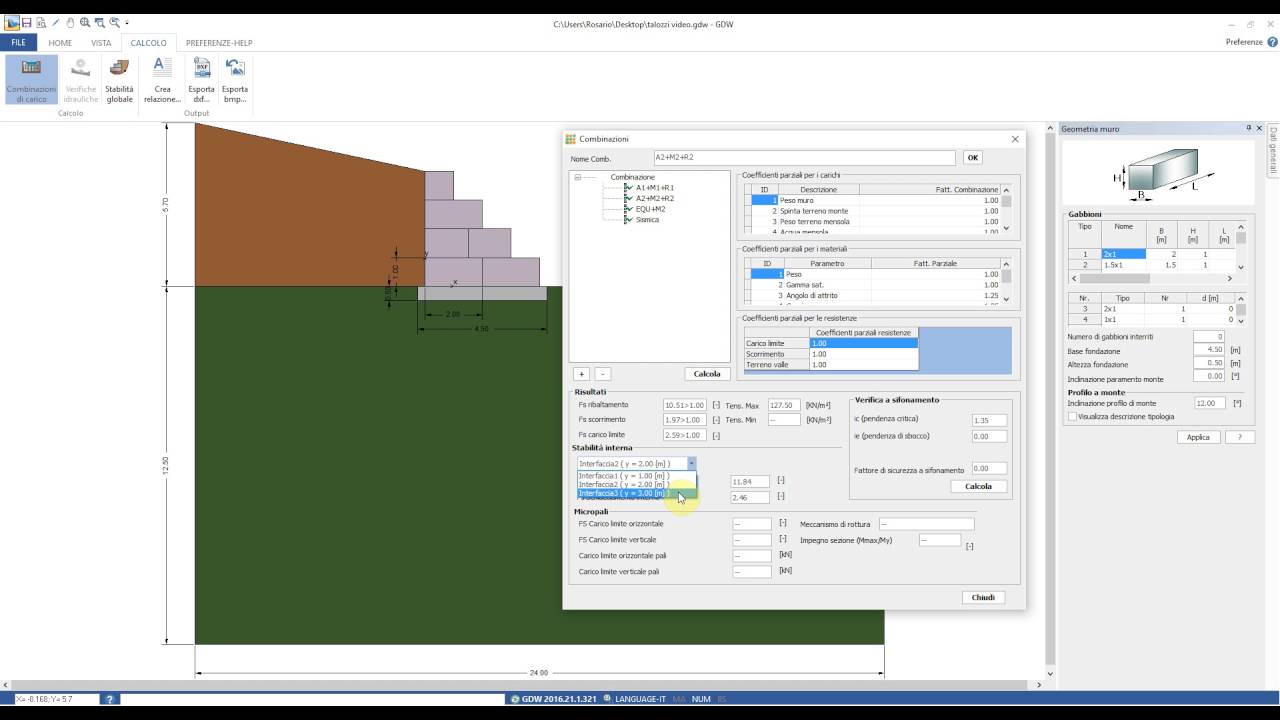Click OK next to Nome Comb. field
The width and height of the screenshot is (1280, 720).
[972, 158]
